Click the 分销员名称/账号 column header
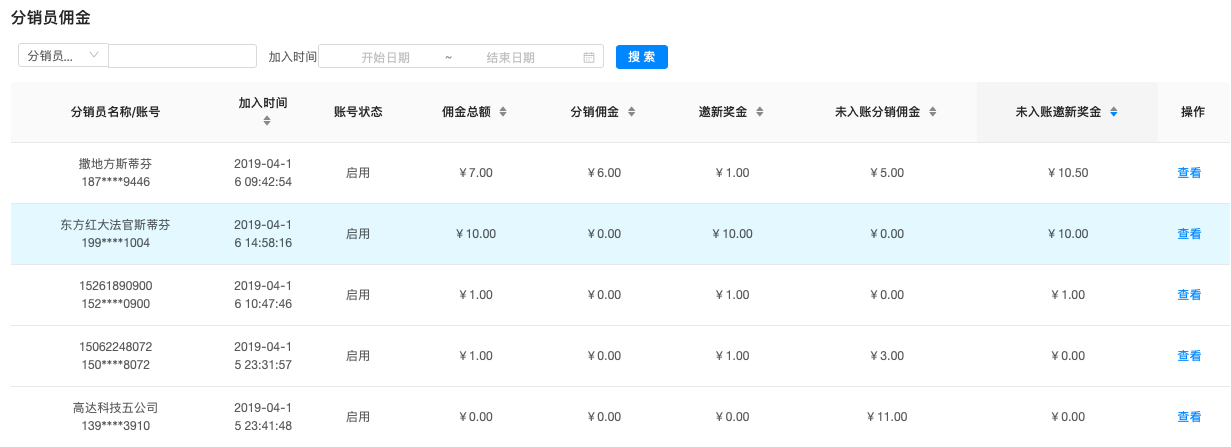This screenshot has width=1231, height=447. (115, 112)
